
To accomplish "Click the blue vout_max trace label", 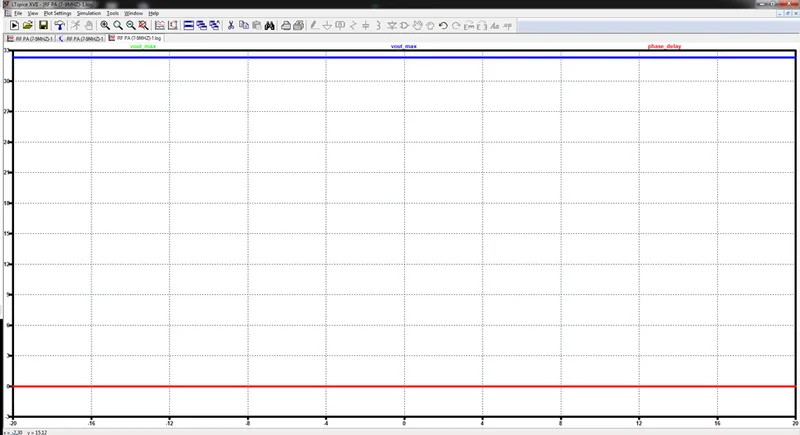I will pyautogui.click(x=404, y=46).
